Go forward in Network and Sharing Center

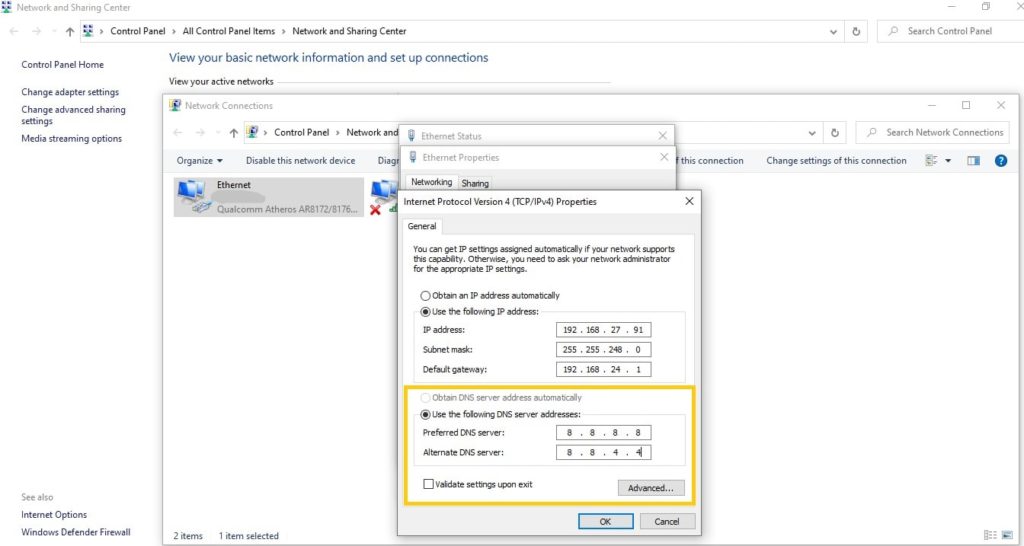[x=37, y=31]
